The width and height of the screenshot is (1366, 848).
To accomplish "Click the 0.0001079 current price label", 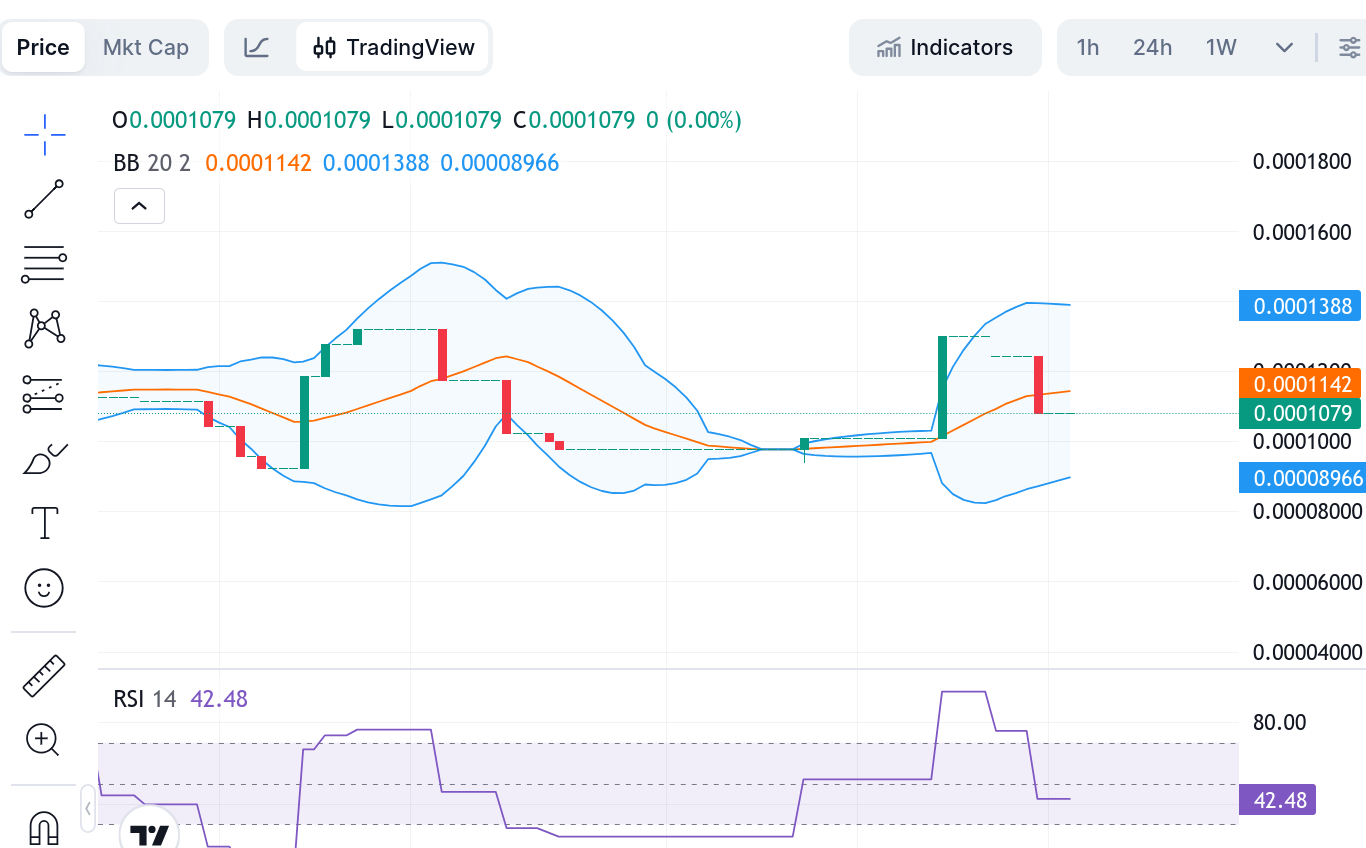I will click(1301, 413).
